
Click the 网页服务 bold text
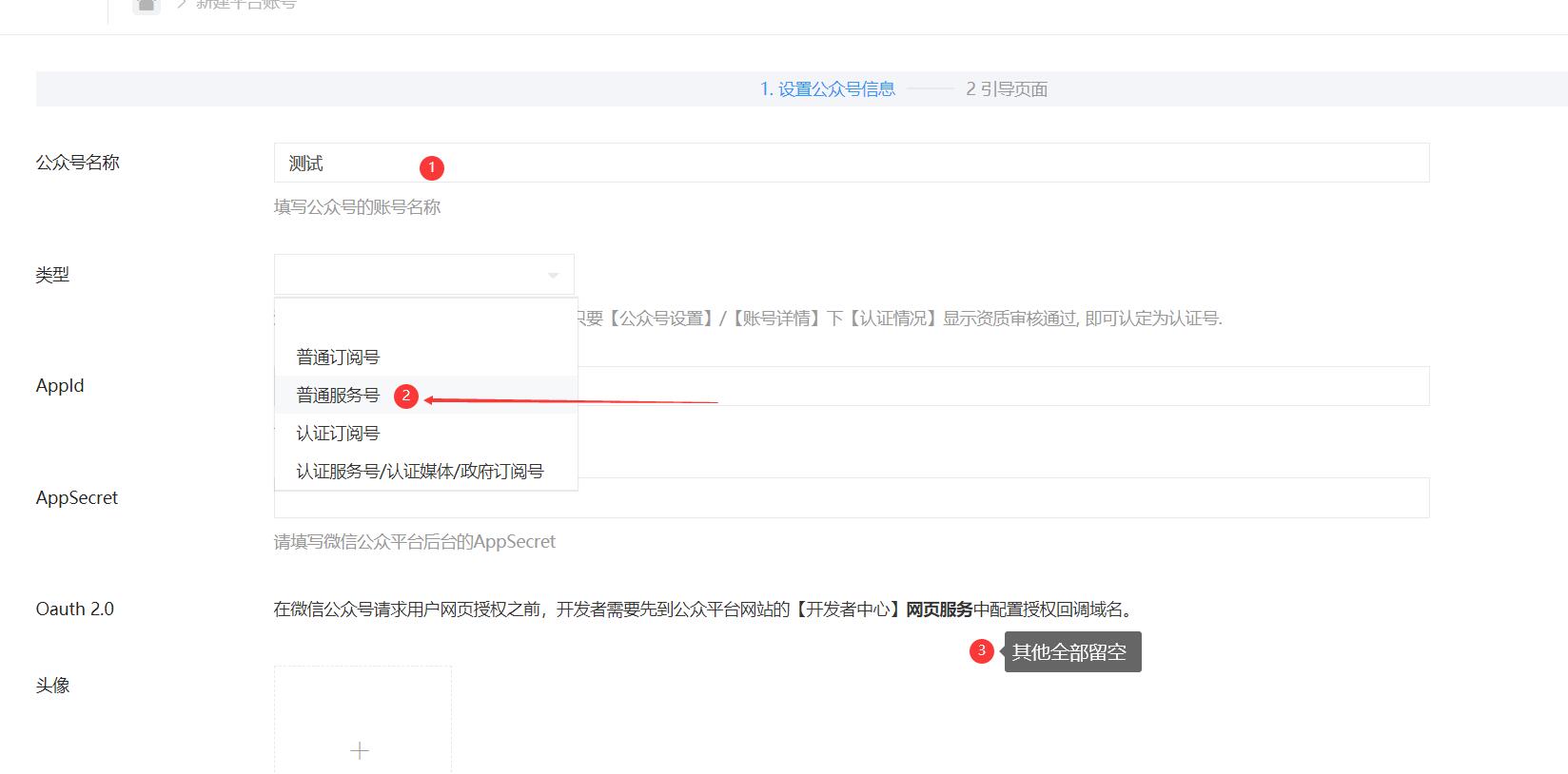point(939,609)
